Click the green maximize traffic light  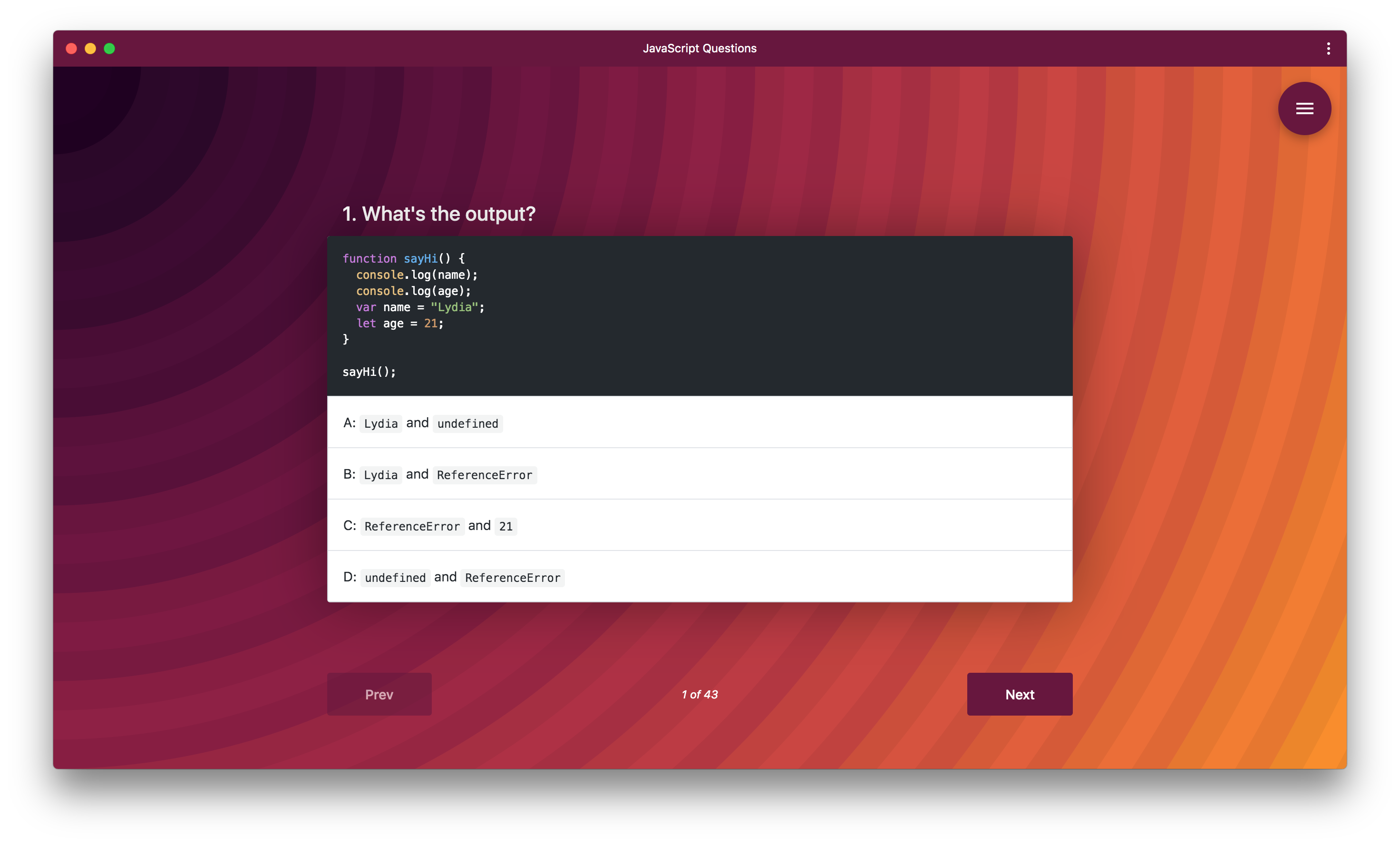(109, 49)
